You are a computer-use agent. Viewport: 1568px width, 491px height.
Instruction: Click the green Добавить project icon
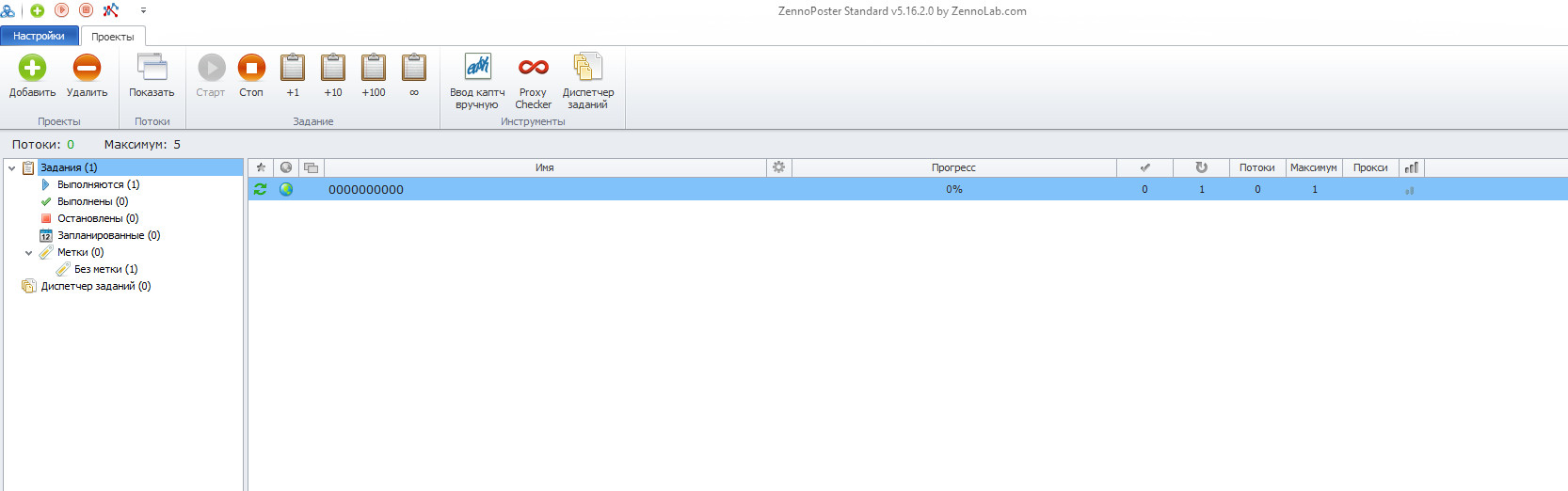click(x=32, y=68)
